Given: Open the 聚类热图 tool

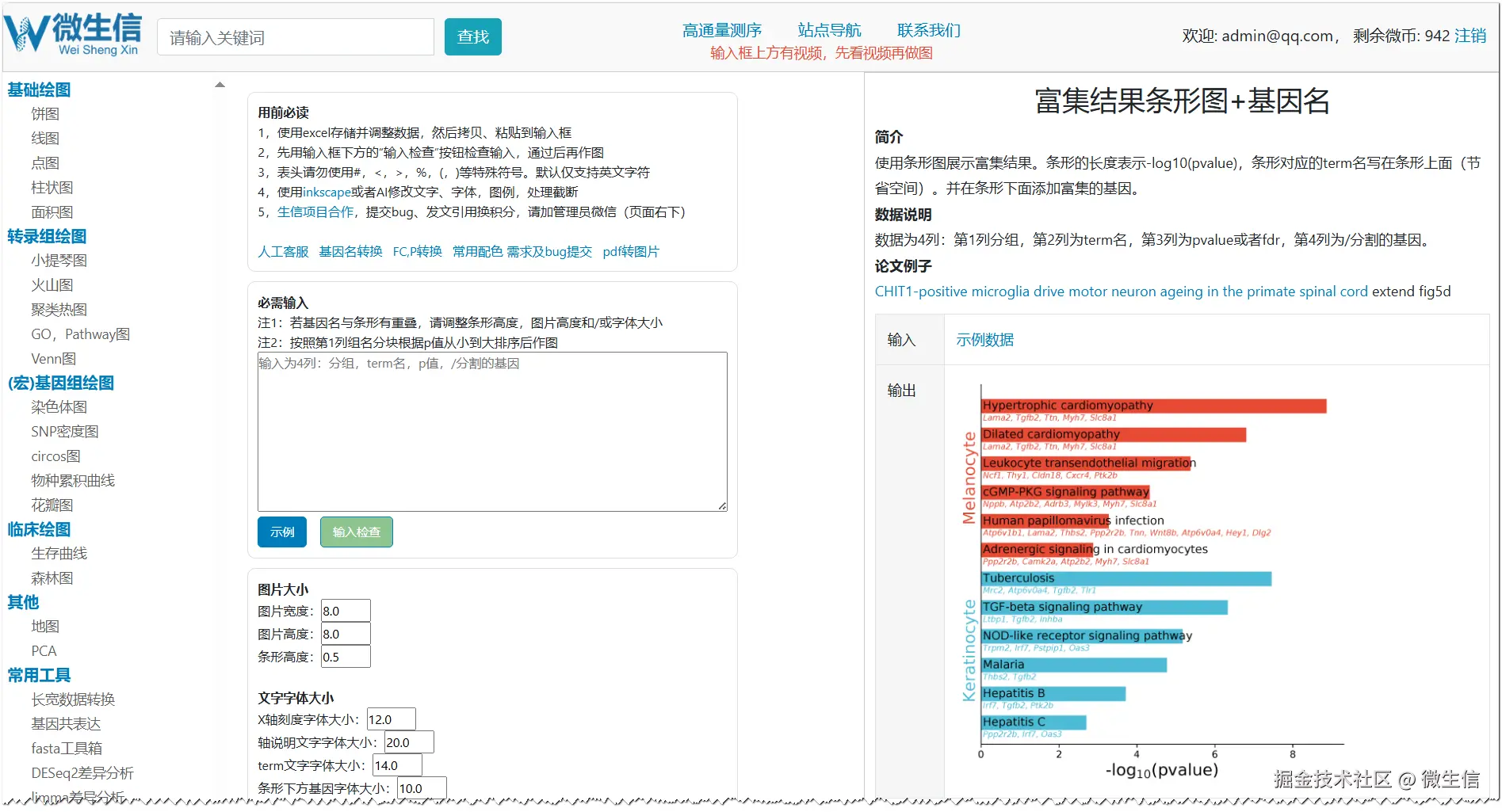Looking at the screenshot, I should pos(59,310).
